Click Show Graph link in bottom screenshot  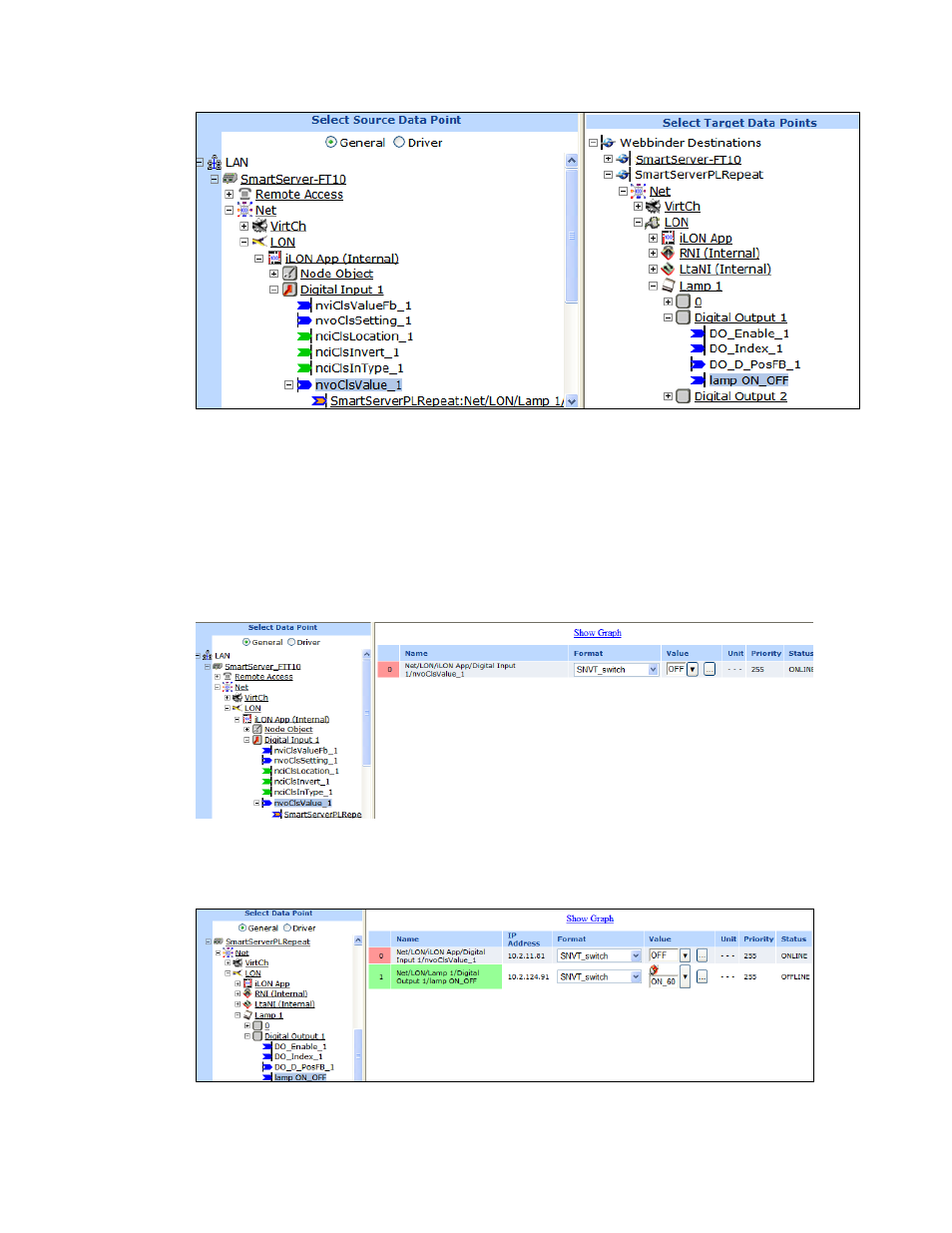pos(590,919)
